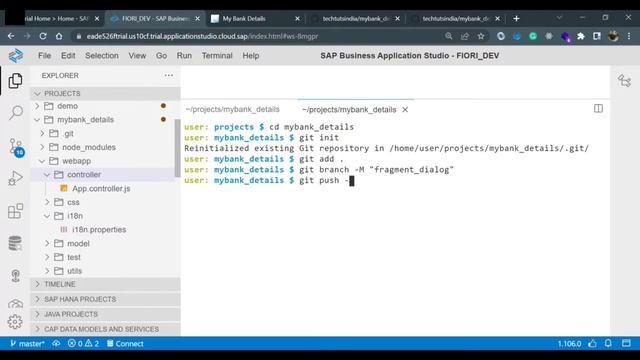Open the storyboard icon below the database icon
This screenshot has height=360, width=640.
point(16,276)
